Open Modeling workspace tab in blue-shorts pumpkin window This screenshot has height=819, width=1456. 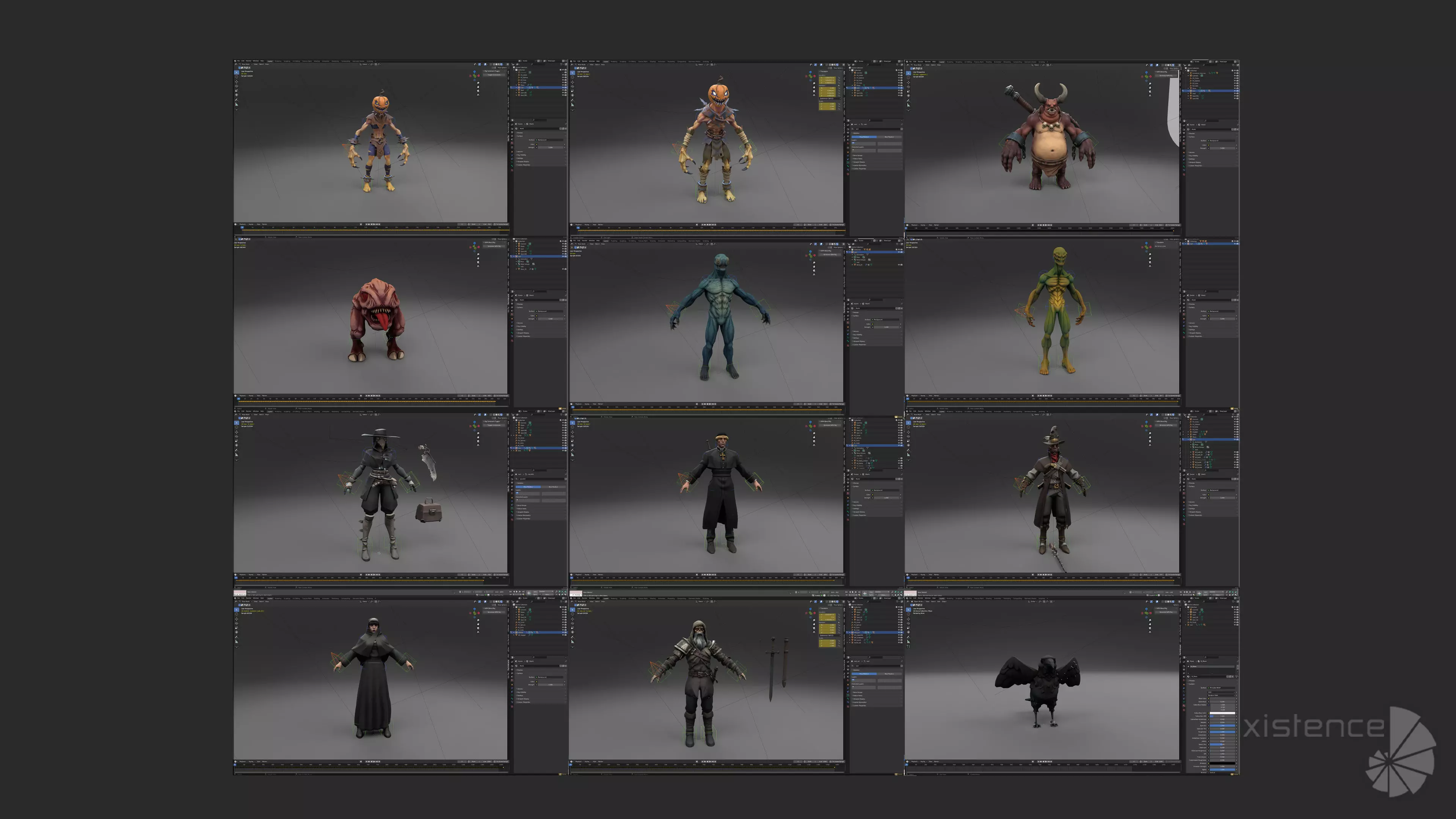[278, 61]
